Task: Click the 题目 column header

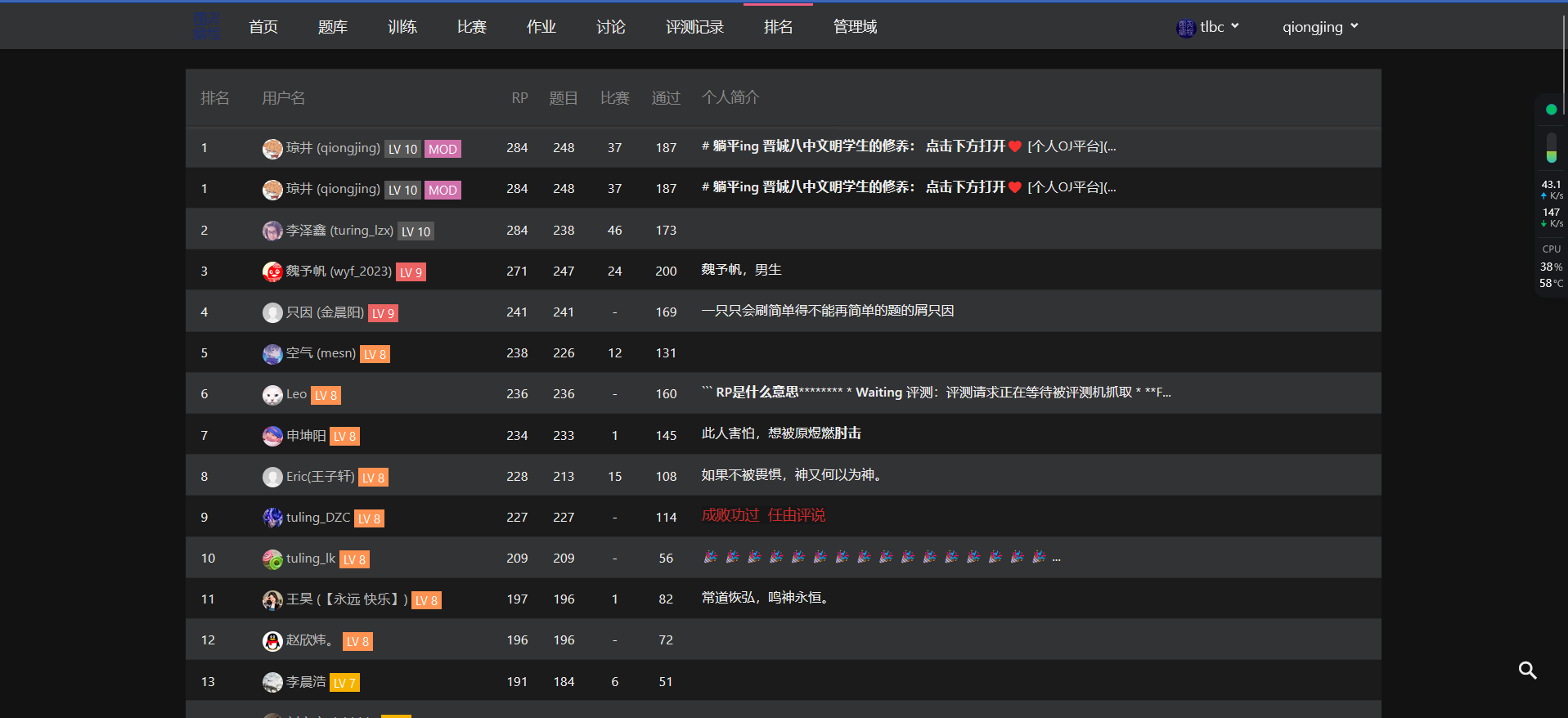Action: 564,98
